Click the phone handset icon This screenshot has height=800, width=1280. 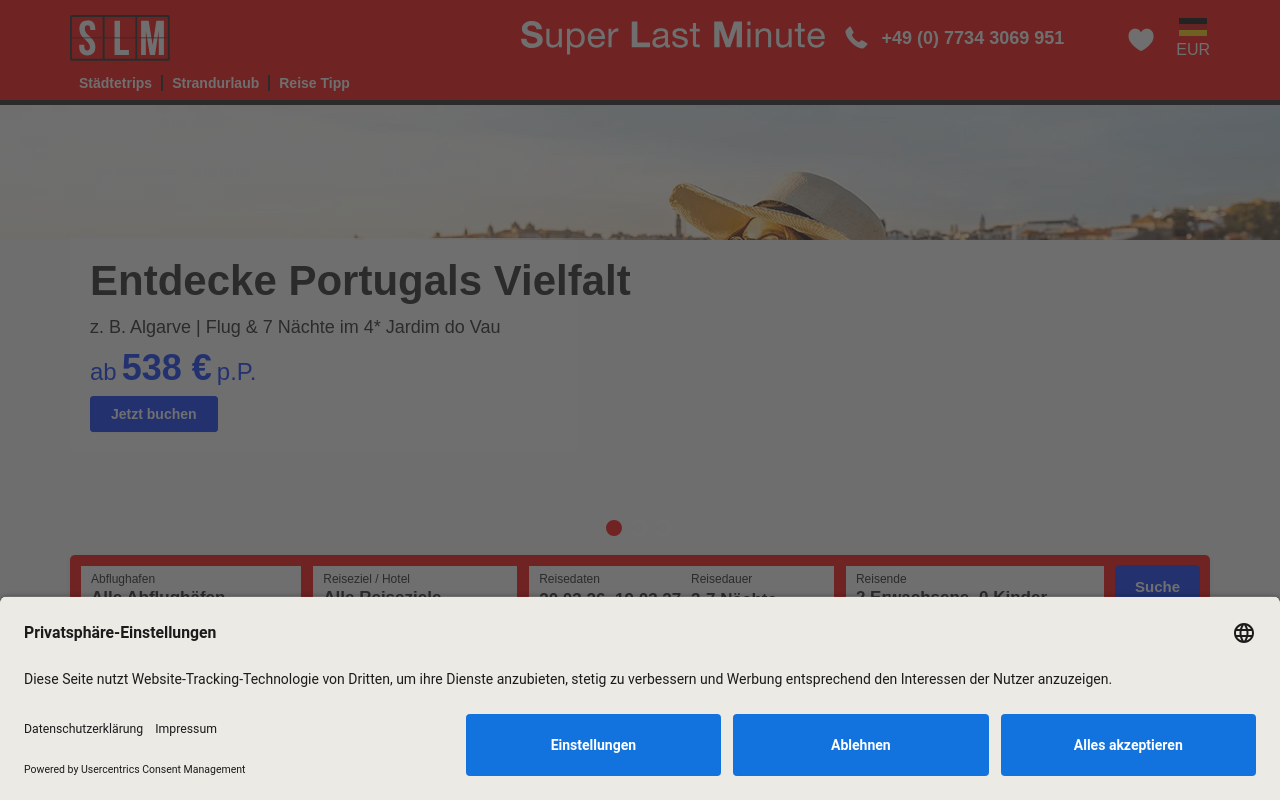tap(856, 38)
